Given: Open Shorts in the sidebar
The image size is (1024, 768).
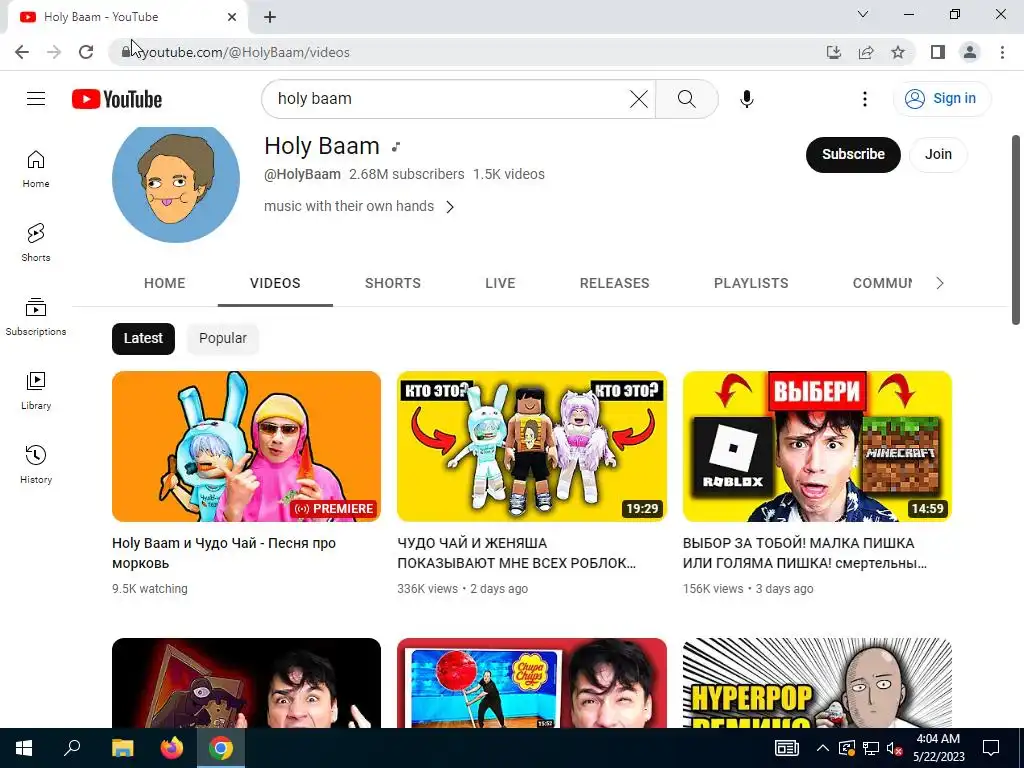Looking at the screenshot, I should 36,243.
